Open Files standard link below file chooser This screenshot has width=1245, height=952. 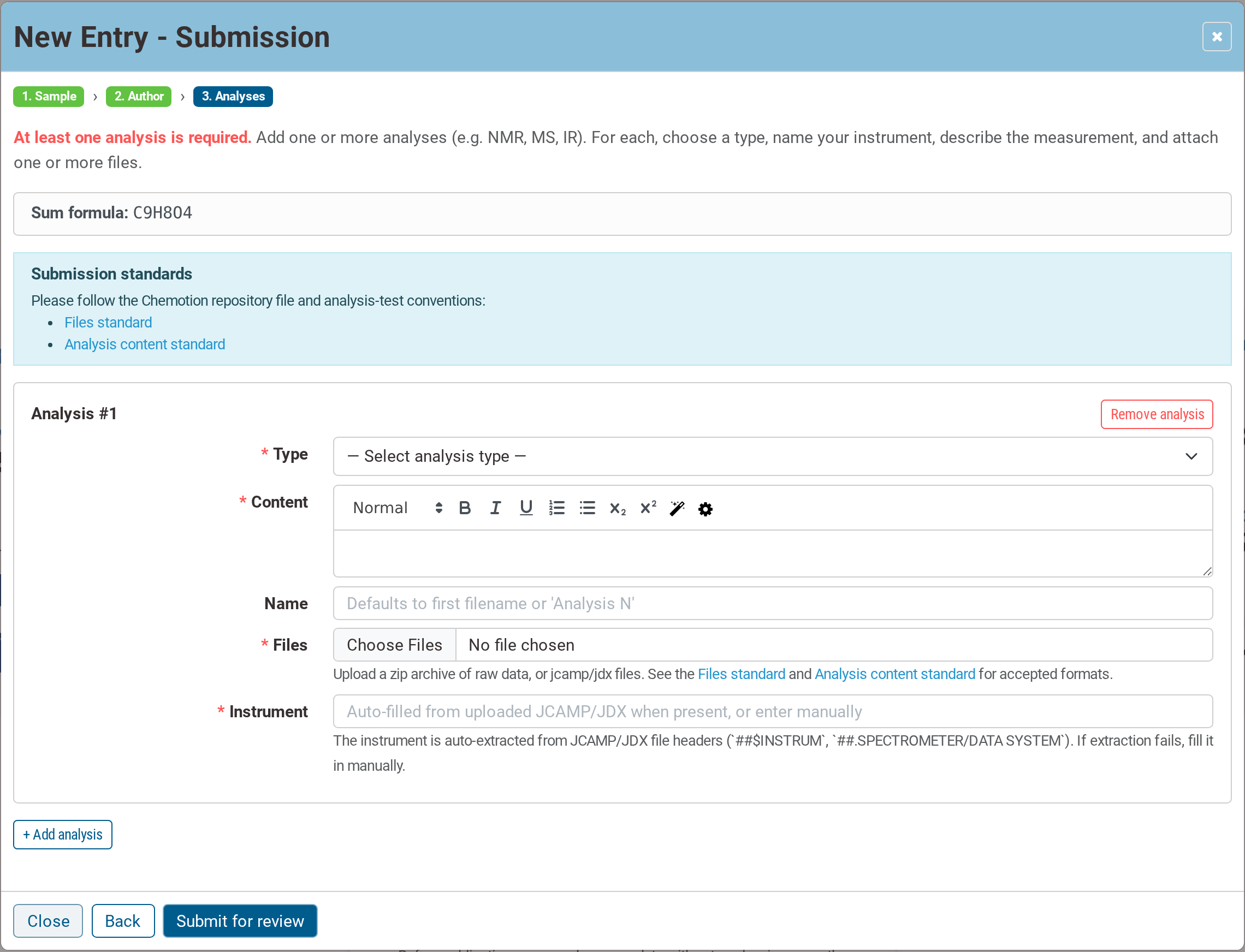[x=742, y=674]
